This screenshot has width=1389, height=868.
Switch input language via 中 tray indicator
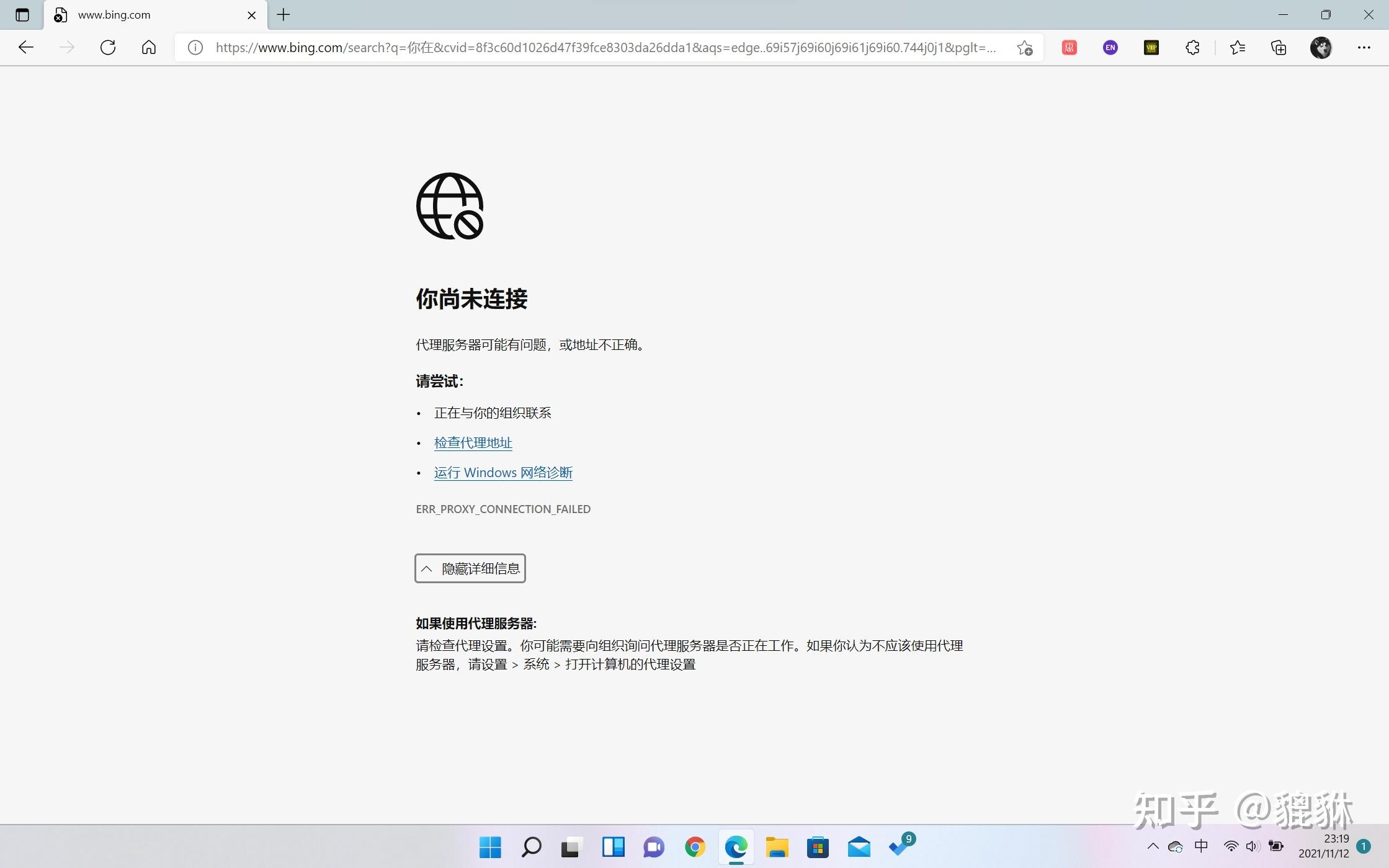pos(1201,846)
